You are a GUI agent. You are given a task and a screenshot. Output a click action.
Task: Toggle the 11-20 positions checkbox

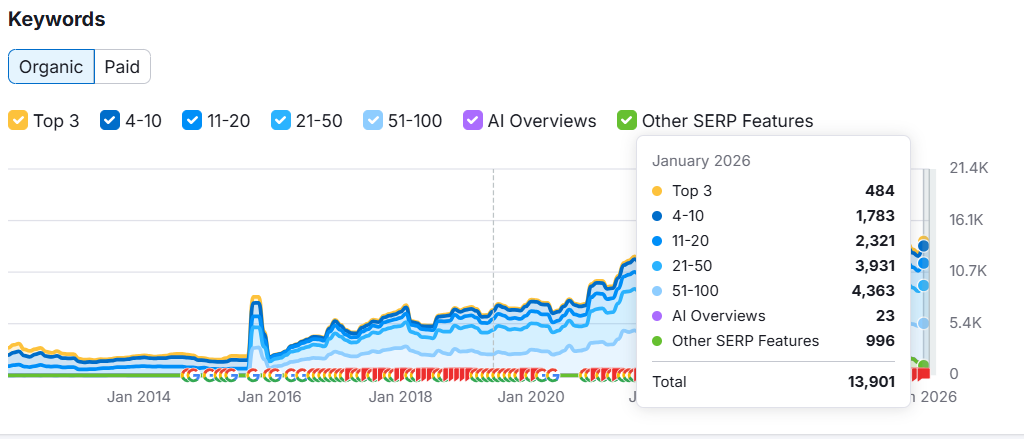coord(192,121)
